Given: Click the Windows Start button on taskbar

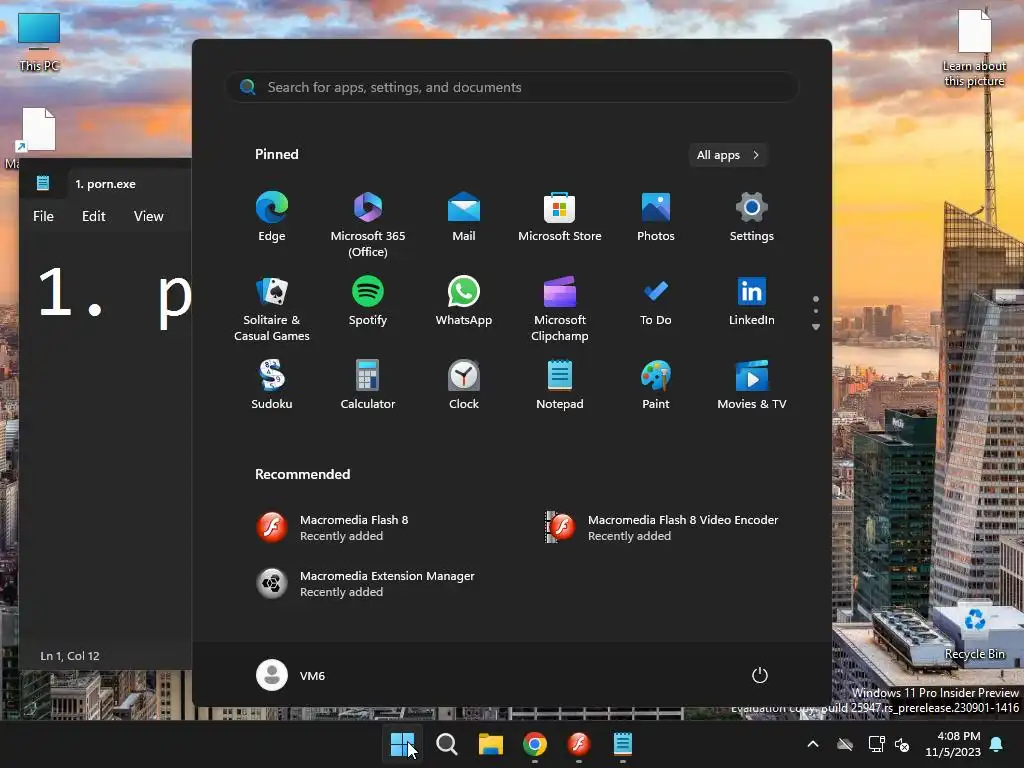Looking at the screenshot, I should click(x=402, y=744).
